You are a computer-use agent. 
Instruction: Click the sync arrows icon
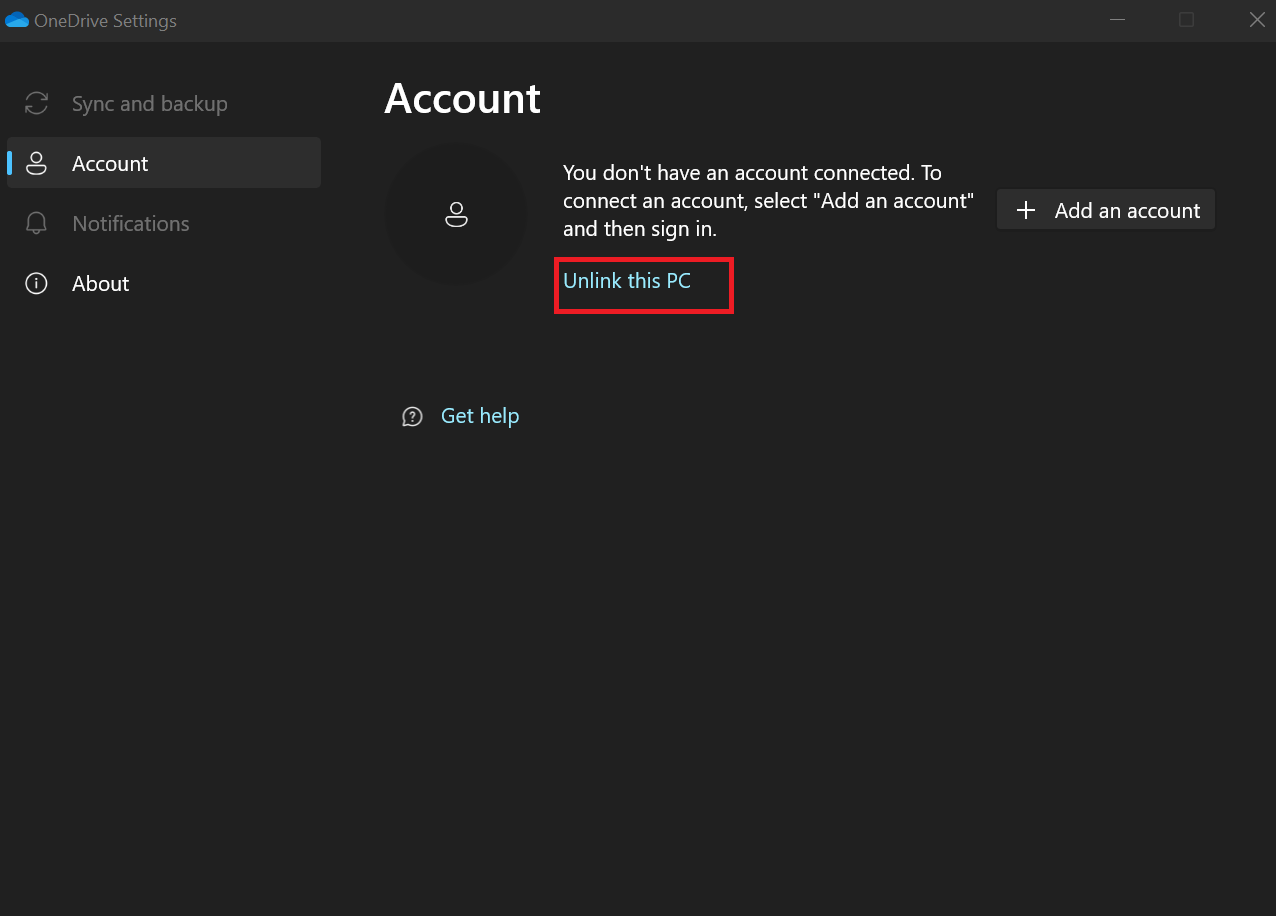[x=37, y=104]
